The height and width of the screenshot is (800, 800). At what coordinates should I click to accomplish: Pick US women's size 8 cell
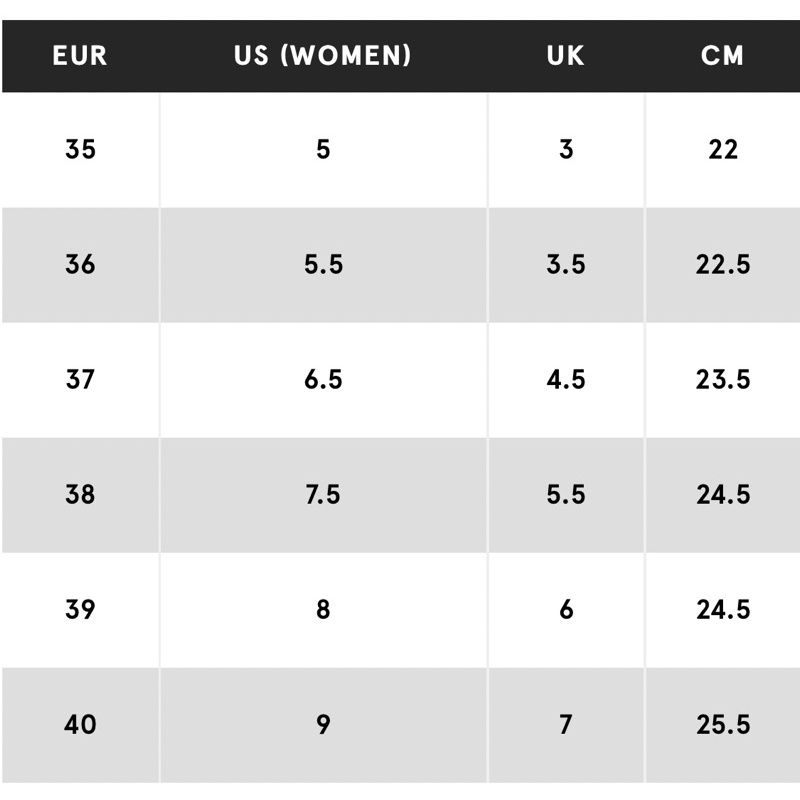[323, 610]
